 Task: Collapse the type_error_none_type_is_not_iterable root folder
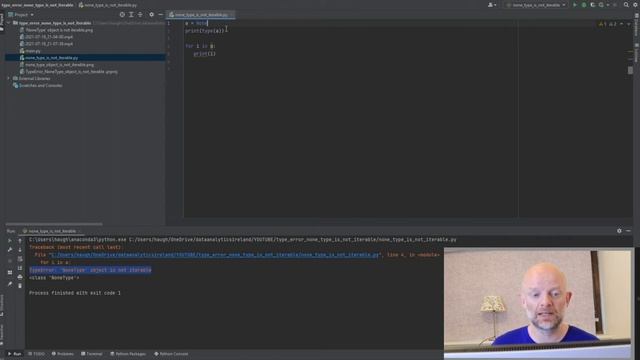[x=9, y=23]
